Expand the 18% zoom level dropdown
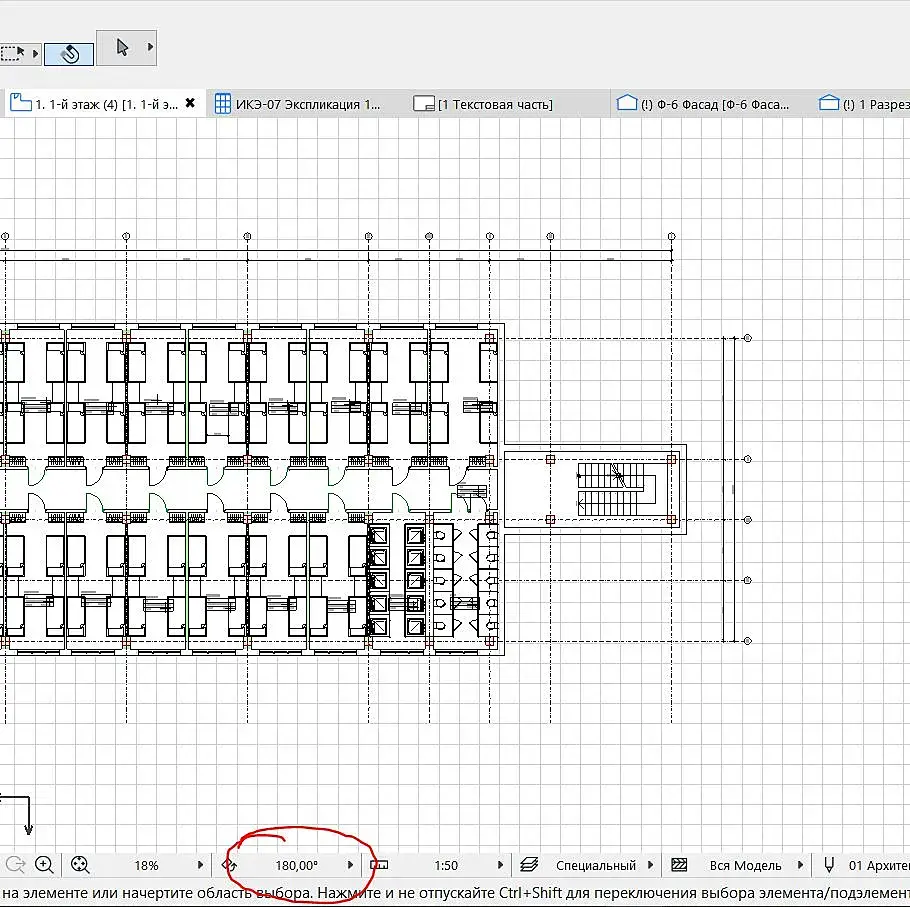This screenshot has height=907, width=910. (x=200, y=865)
